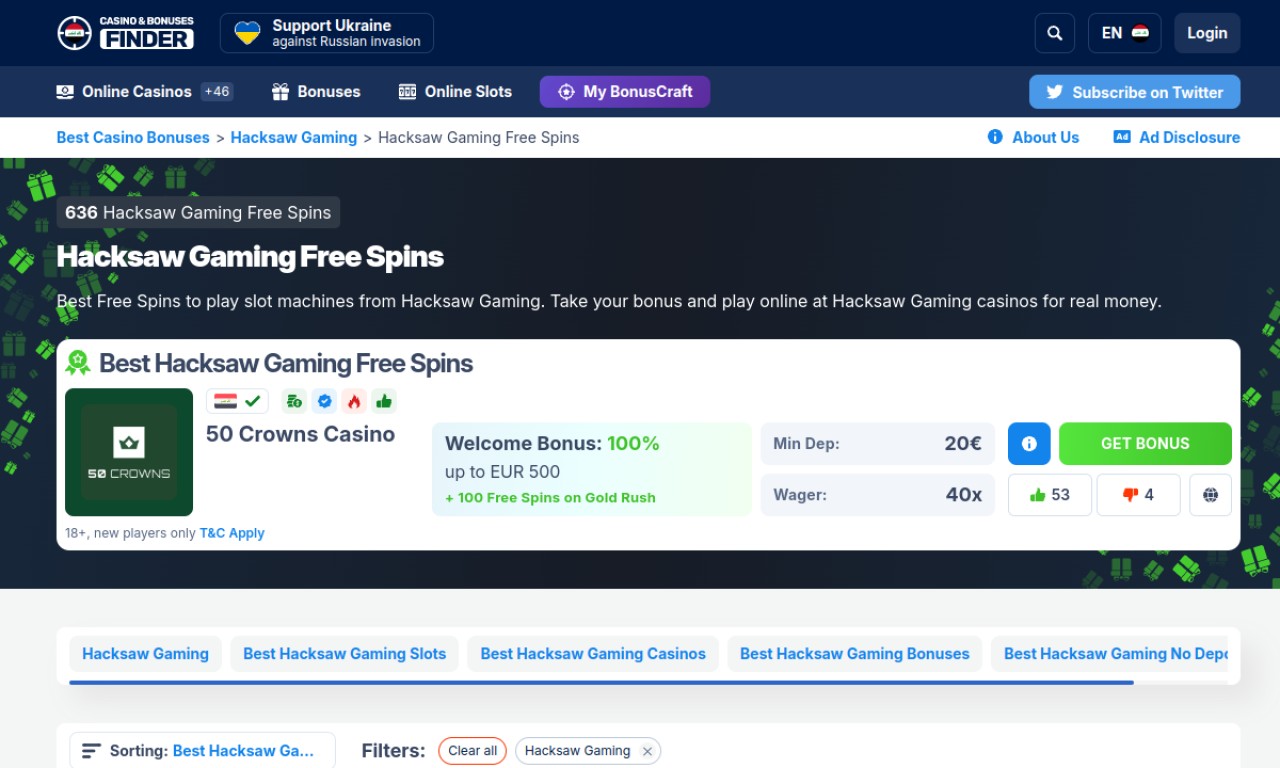Open 50 Crowns Casino title
This screenshot has height=768, width=1280.
300,434
